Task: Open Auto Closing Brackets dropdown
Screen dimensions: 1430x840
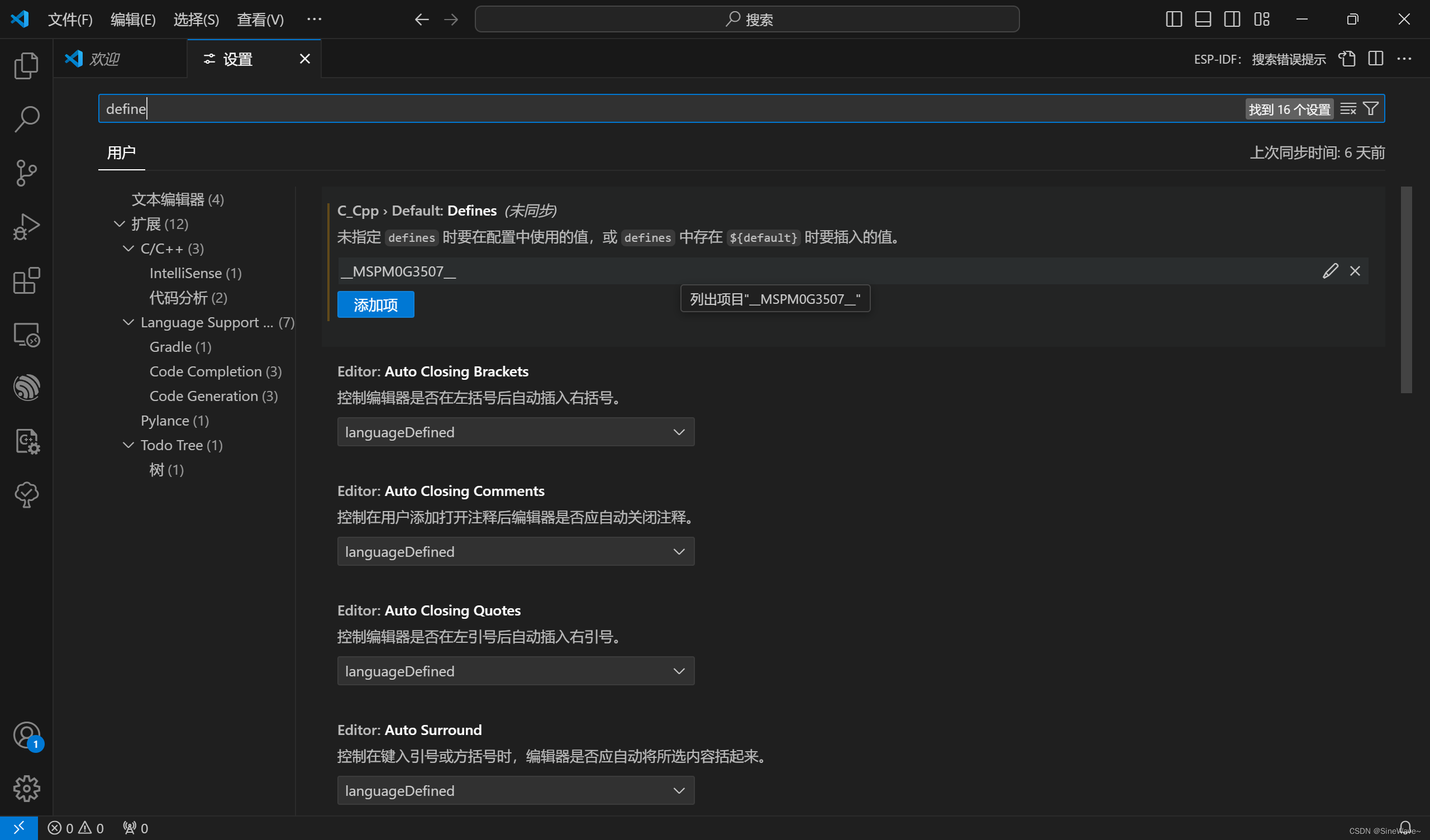Action: coord(515,432)
